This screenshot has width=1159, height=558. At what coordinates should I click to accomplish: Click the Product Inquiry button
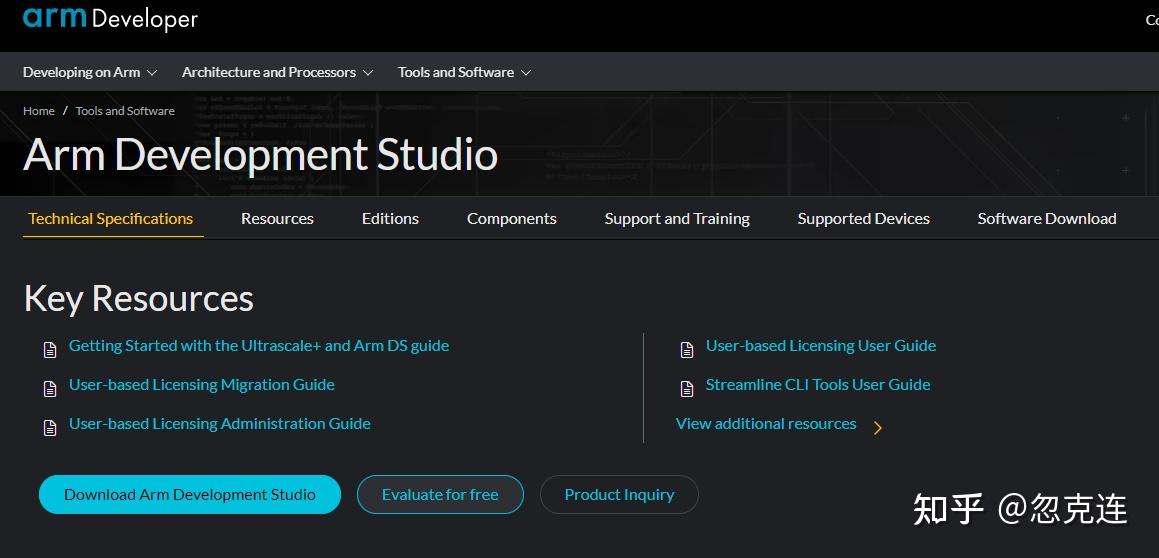pos(619,494)
